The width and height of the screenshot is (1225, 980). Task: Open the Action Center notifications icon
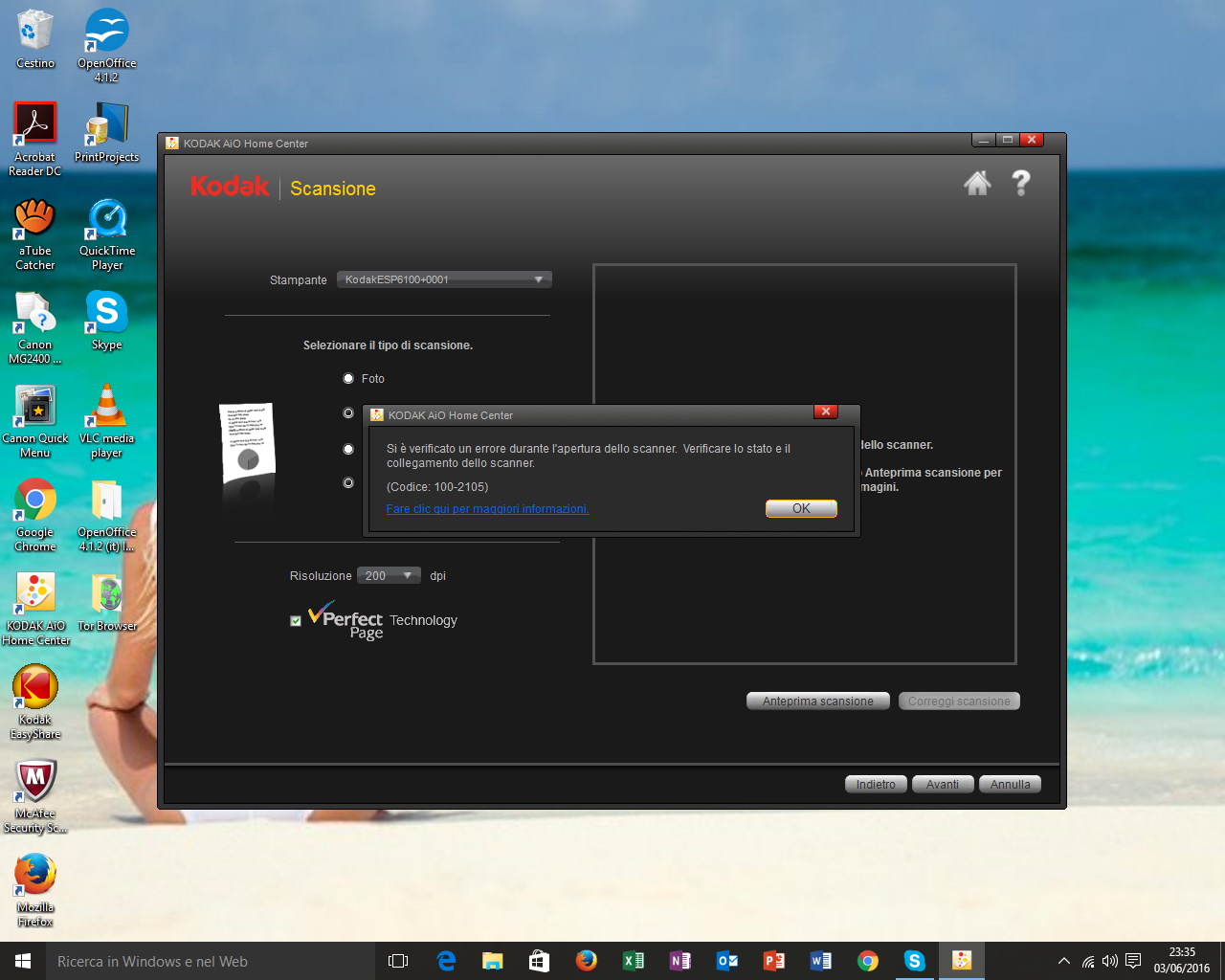click(1133, 961)
